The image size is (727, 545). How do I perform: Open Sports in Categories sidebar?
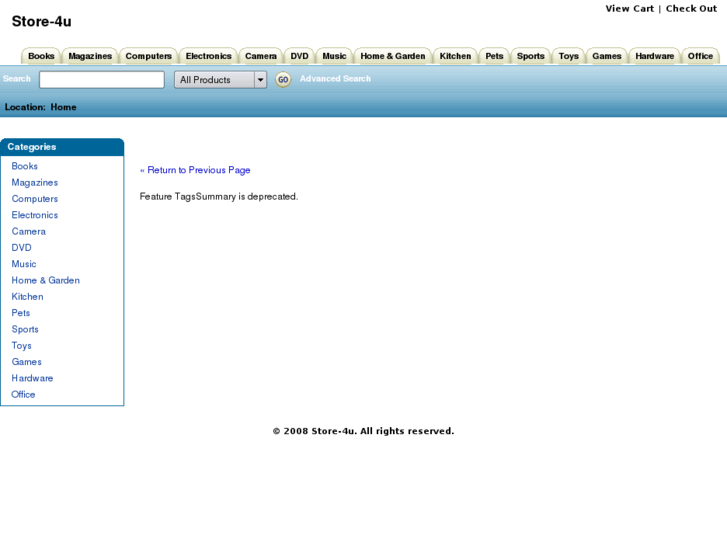(x=25, y=329)
